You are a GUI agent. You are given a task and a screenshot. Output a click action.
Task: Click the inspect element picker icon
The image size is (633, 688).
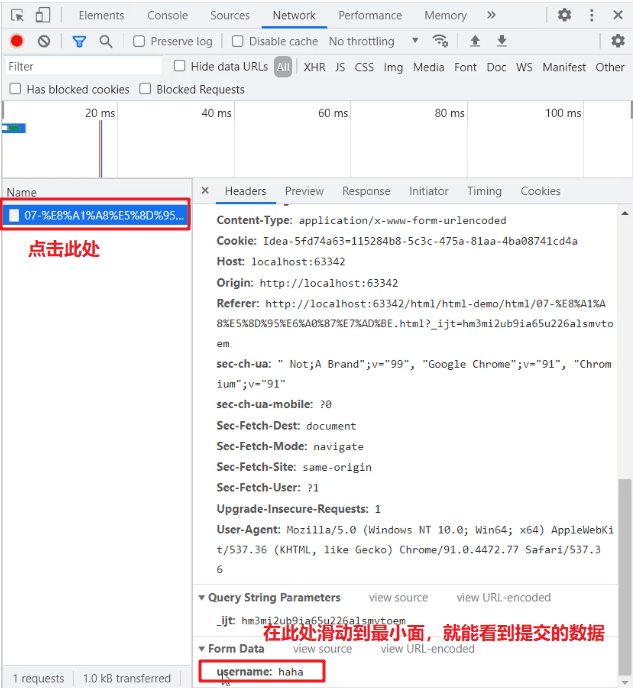pyautogui.click(x=17, y=15)
